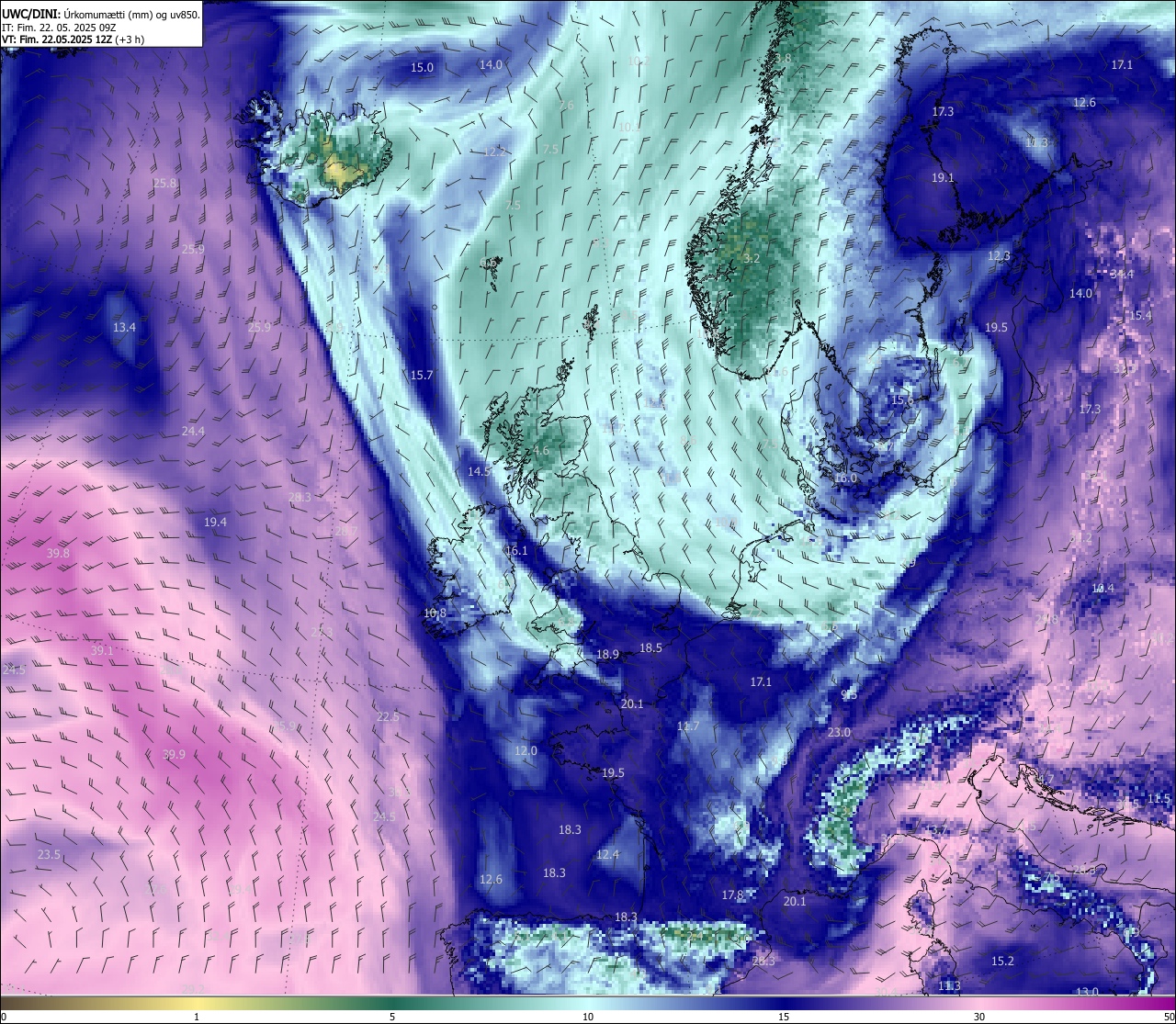Image resolution: width=1176 pixels, height=1024 pixels.
Task: Click the 16.1 value label
Action: point(516,551)
